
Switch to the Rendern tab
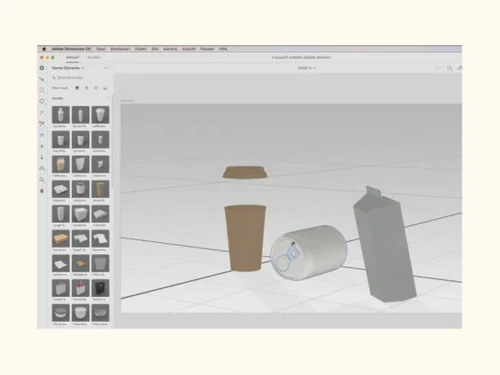pos(94,57)
